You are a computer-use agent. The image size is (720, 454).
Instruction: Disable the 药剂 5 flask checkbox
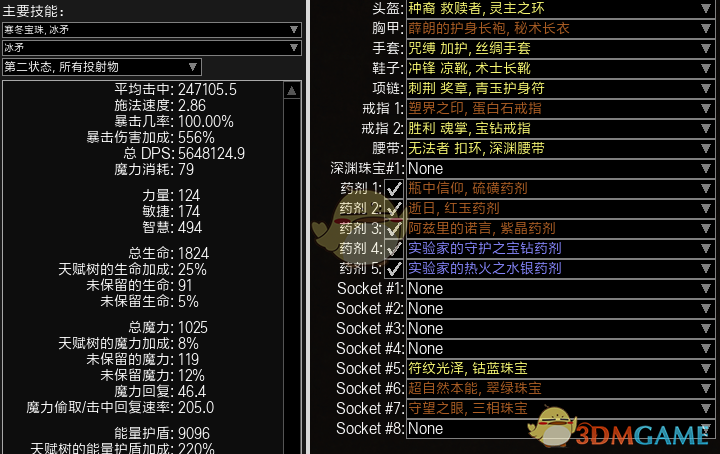(394, 269)
